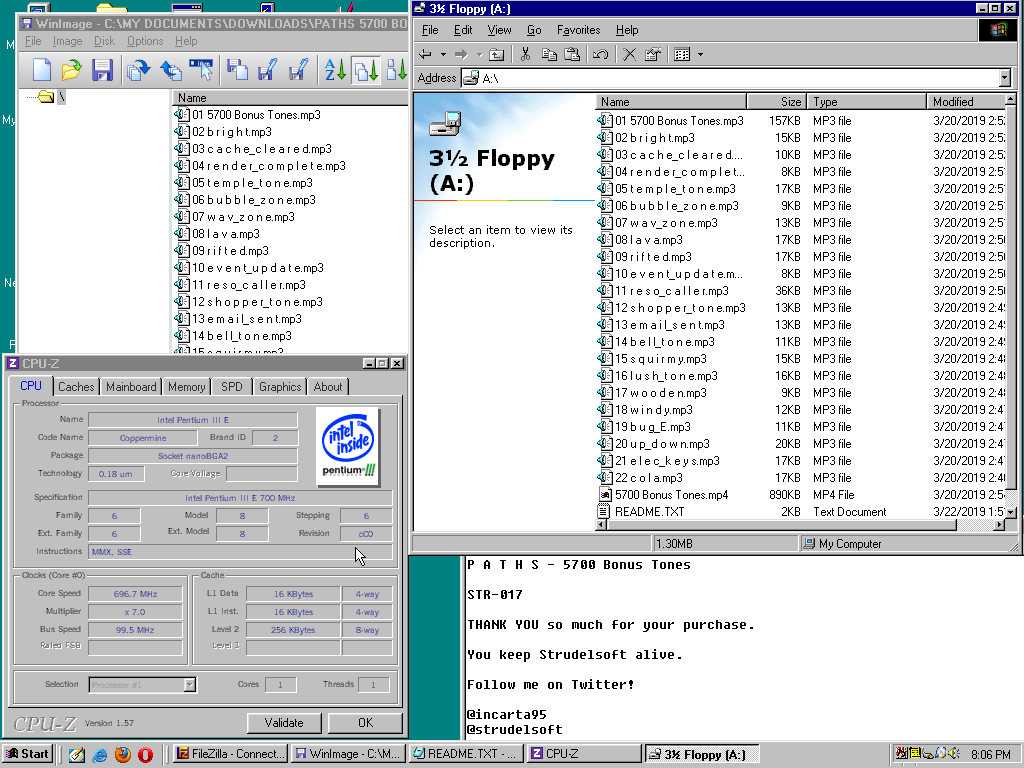
Task: Launch Firefox from the Quick Launch bar
Action: [123, 754]
